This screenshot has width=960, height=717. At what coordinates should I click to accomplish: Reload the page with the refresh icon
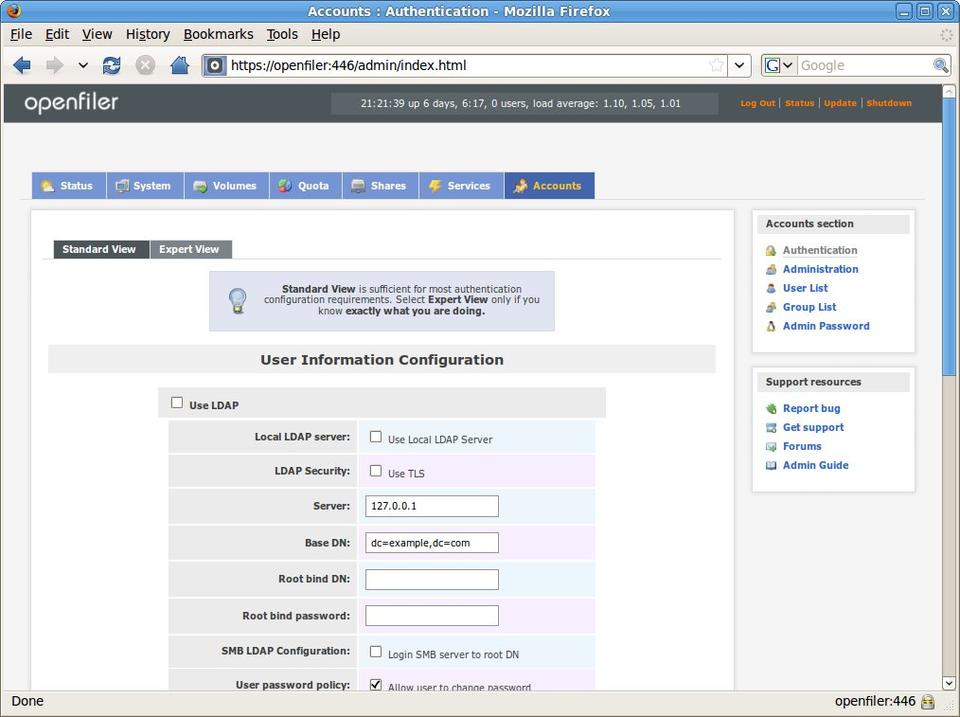coord(112,65)
